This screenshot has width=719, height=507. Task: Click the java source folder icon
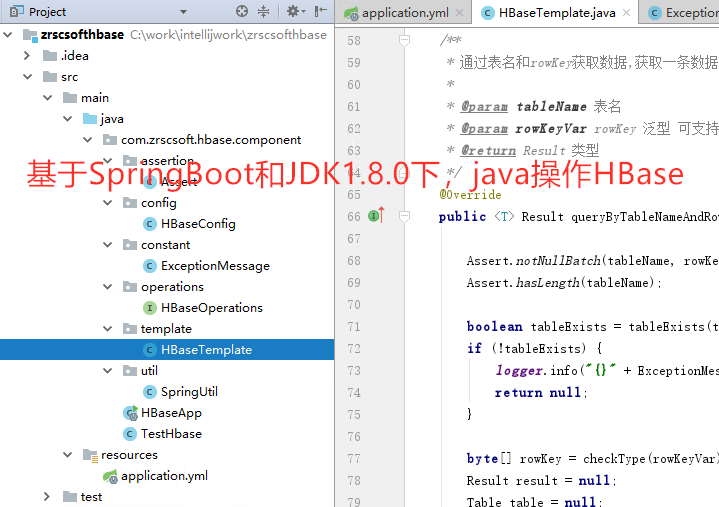pyautogui.click(x=89, y=119)
